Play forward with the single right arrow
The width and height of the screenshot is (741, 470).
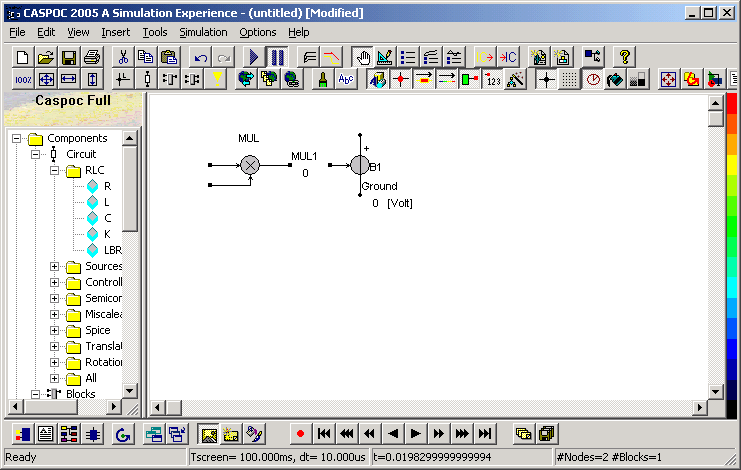point(415,434)
